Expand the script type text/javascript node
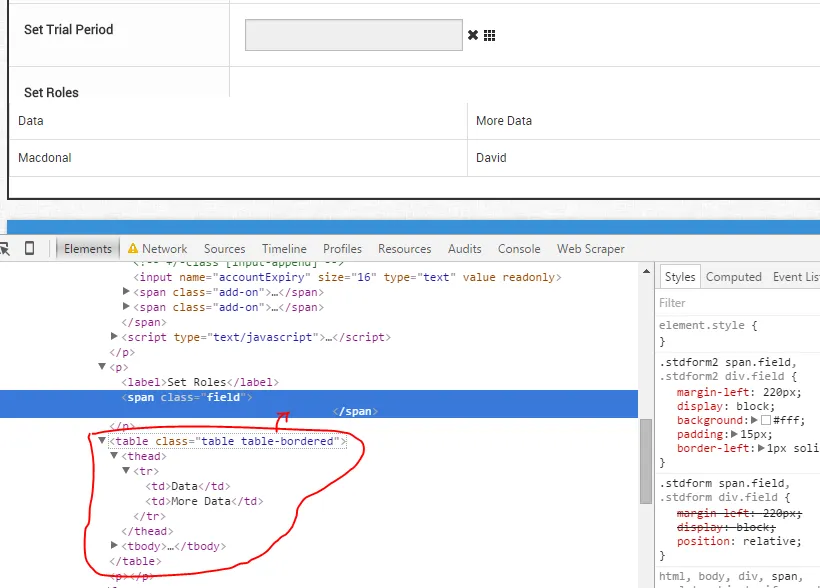Screen dimensions: 820x588 pyautogui.click(x=114, y=336)
